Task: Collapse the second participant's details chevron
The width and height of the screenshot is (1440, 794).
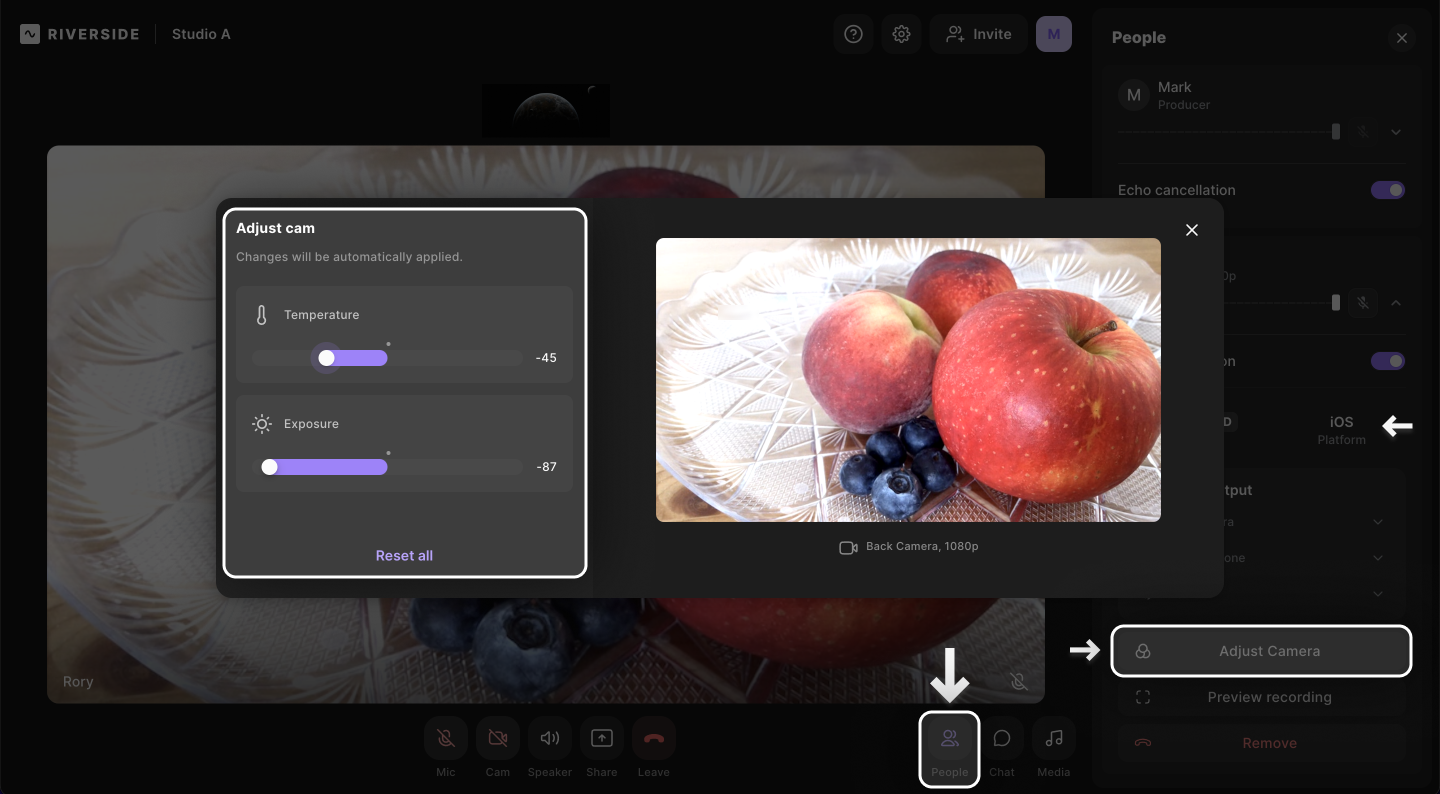Action: 1396,303
